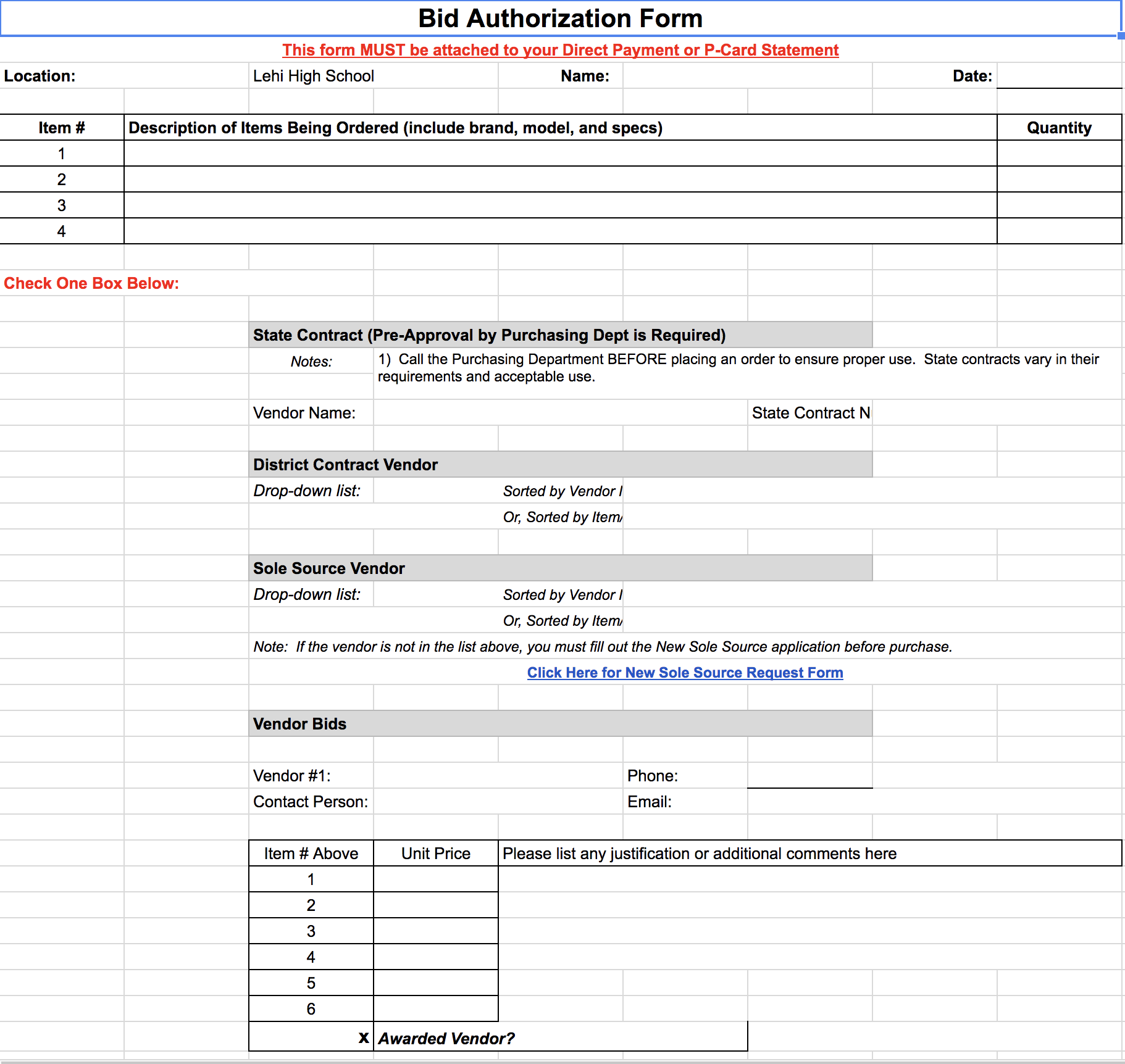Click Unit Price cell for item 1
Viewport: 1125px width, 1064px height.
click(x=436, y=879)
